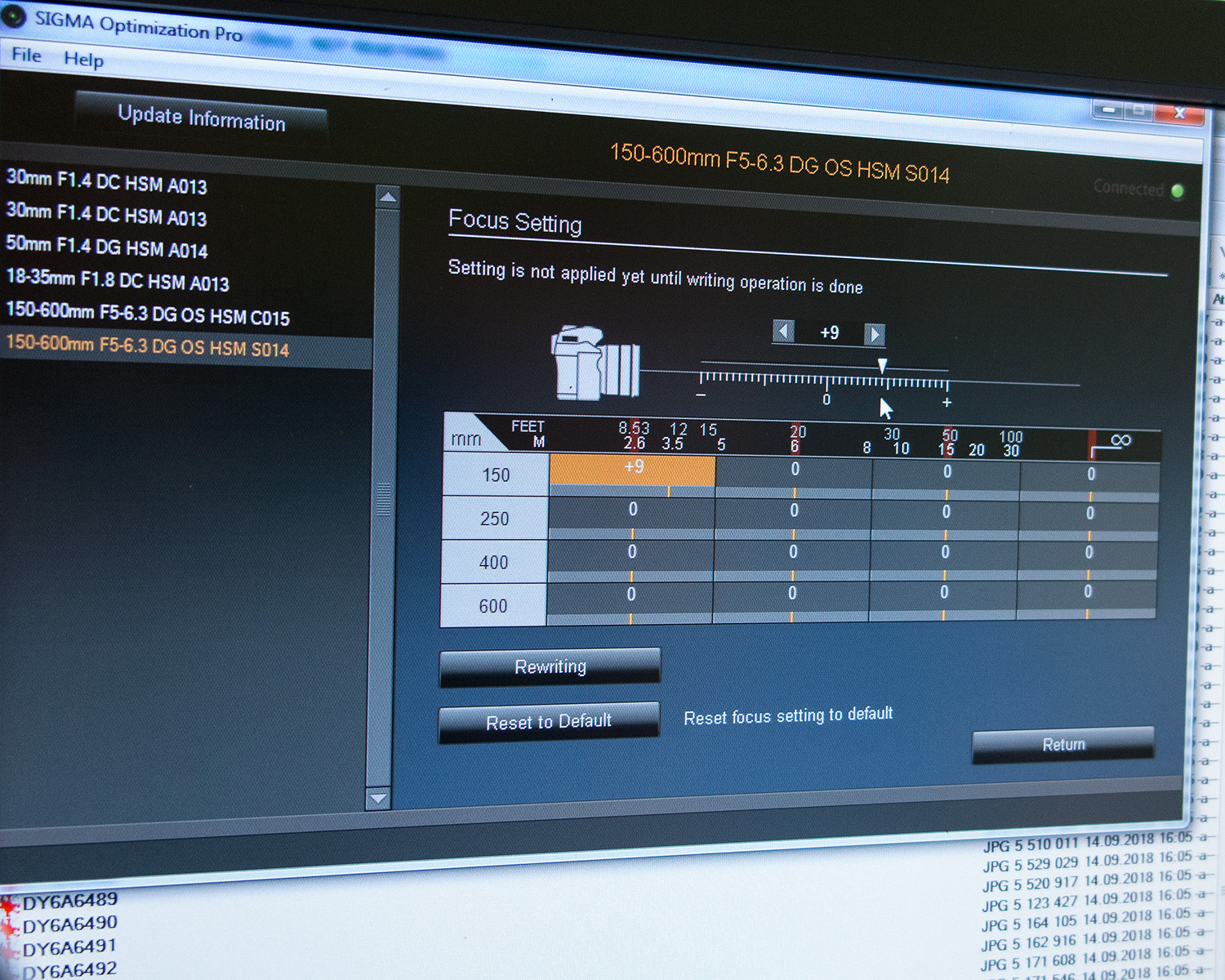Click the Reset to Default button
Image resolution: width=1225 pixels, height=980 pixels.
click(549, 722)
